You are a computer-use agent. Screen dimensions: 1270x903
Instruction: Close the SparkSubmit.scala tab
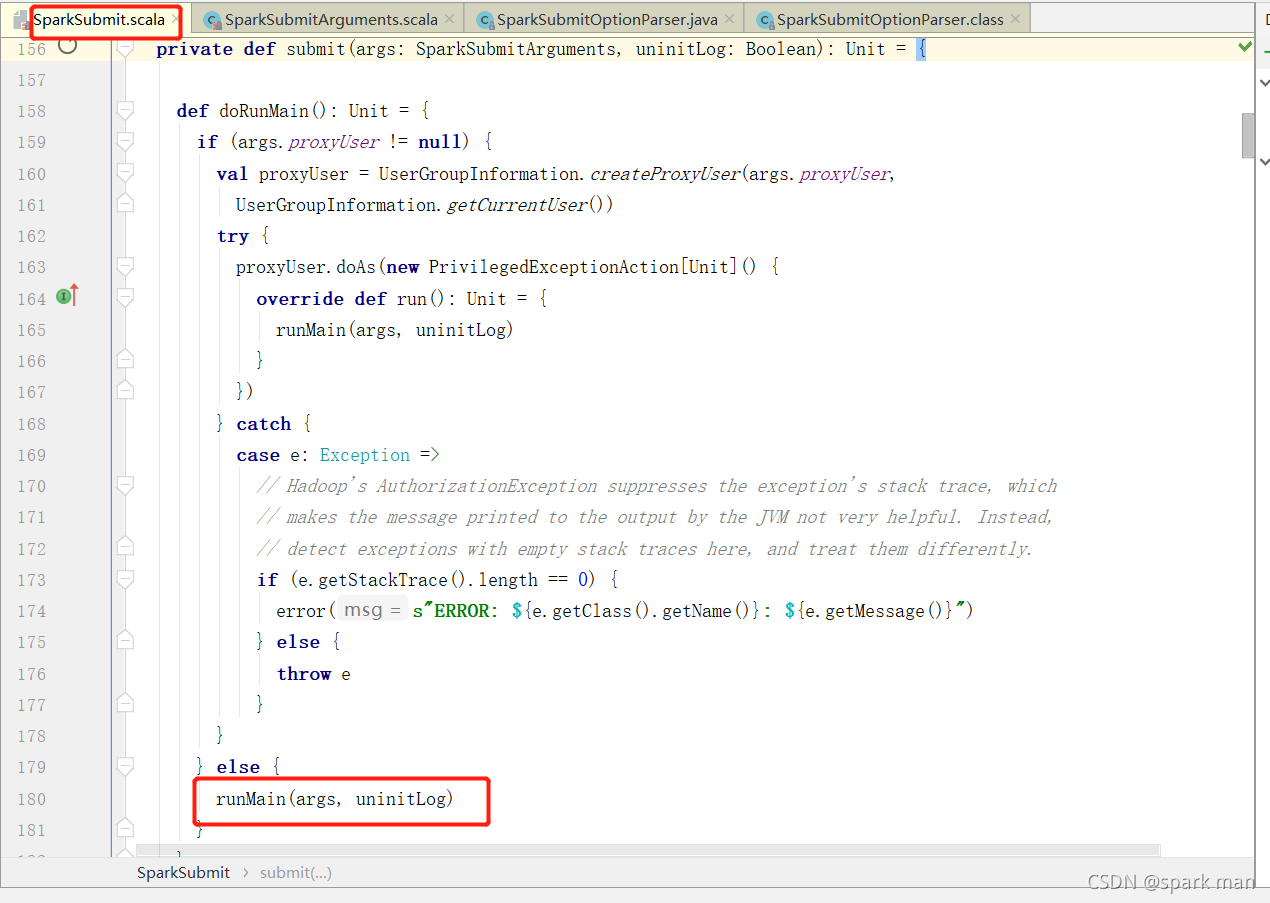point(175,20)
